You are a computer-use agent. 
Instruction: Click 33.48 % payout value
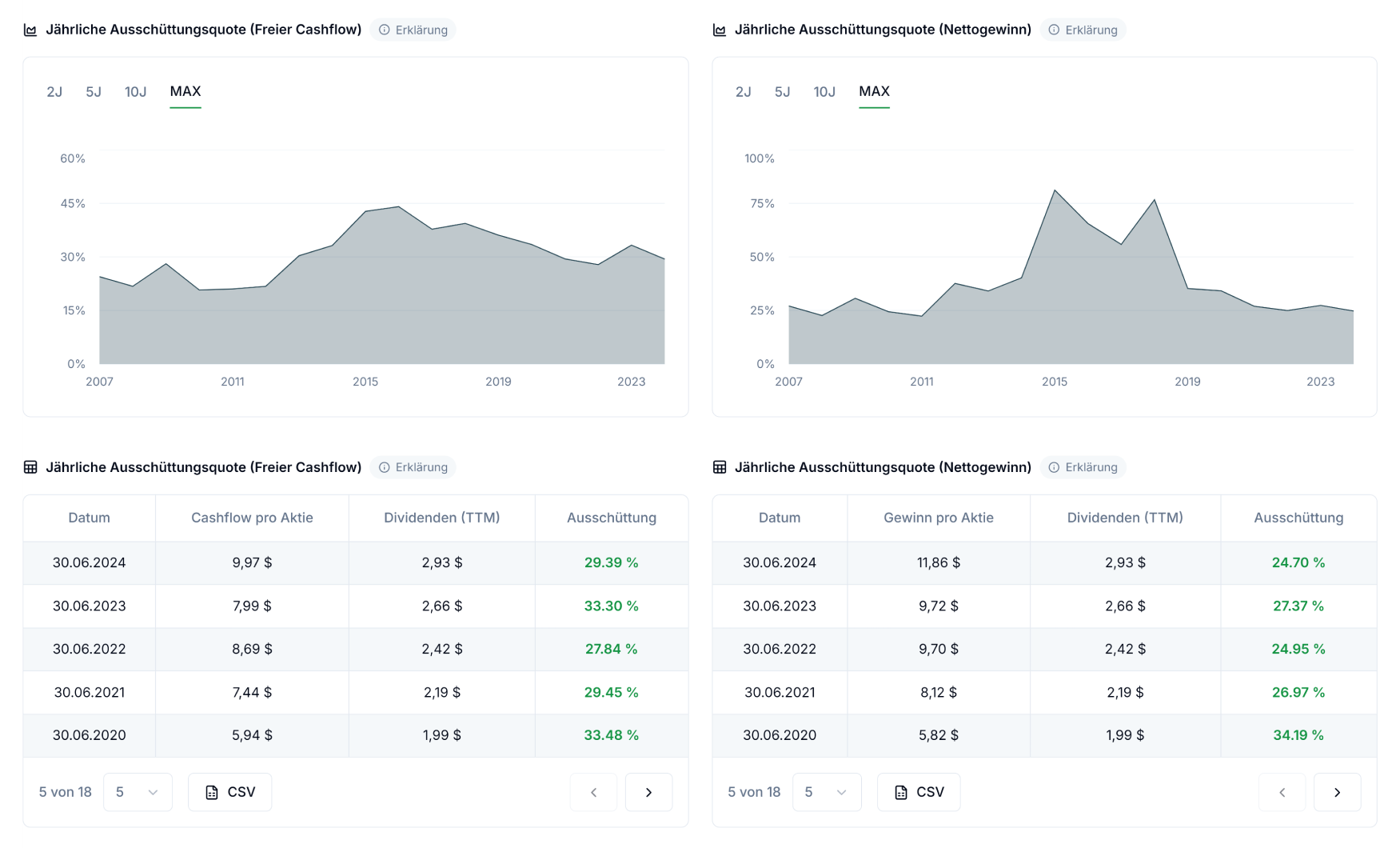(611, 735)
